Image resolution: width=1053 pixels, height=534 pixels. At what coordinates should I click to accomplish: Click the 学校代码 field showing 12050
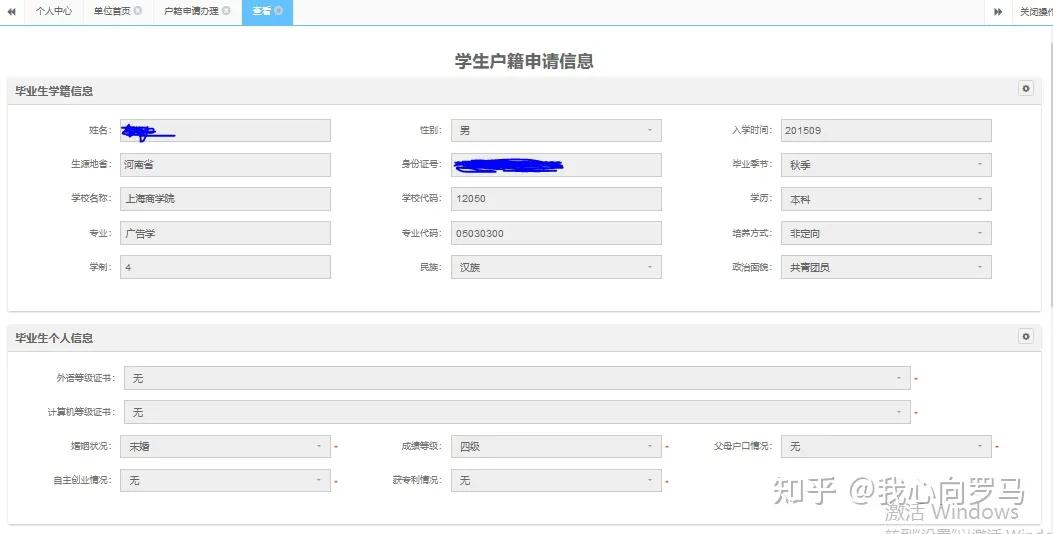pos(556,199)
